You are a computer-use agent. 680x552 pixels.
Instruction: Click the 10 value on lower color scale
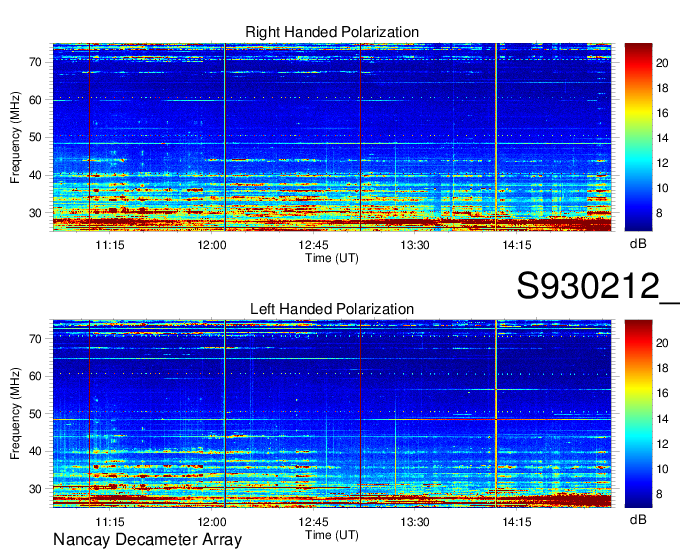coord(662,469)
